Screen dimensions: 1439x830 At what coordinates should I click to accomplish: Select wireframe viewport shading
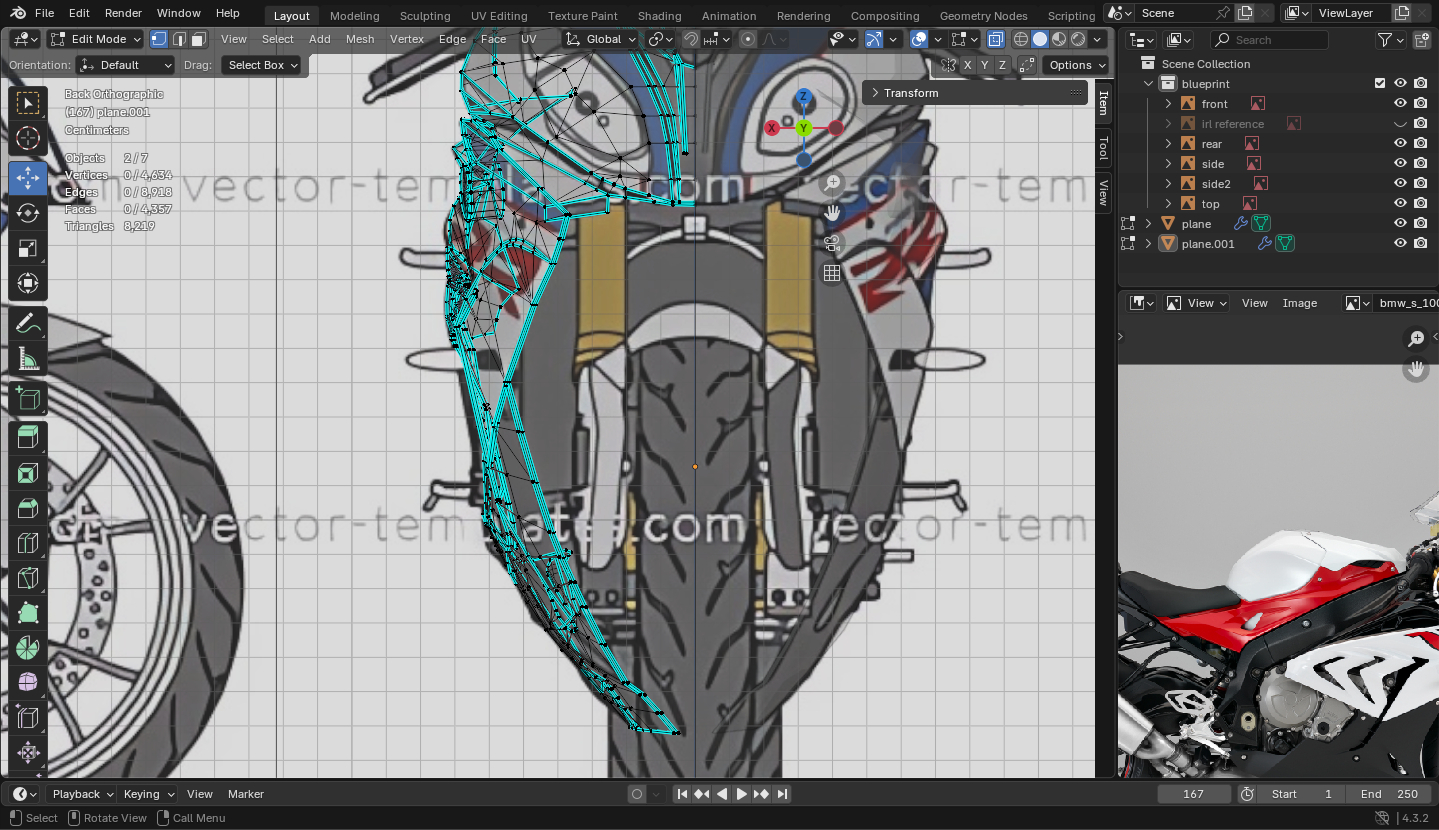(x=1021, y=39)
